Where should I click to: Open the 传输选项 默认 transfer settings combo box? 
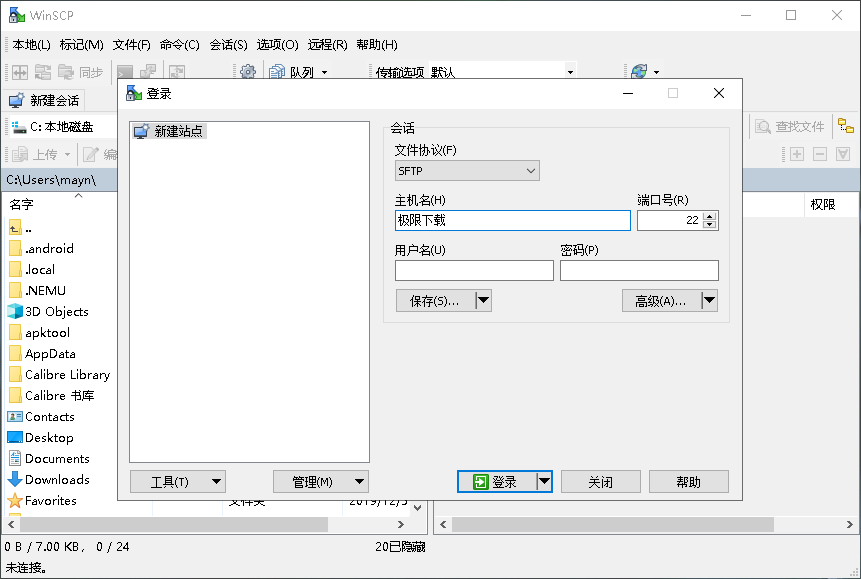(502, 71)
